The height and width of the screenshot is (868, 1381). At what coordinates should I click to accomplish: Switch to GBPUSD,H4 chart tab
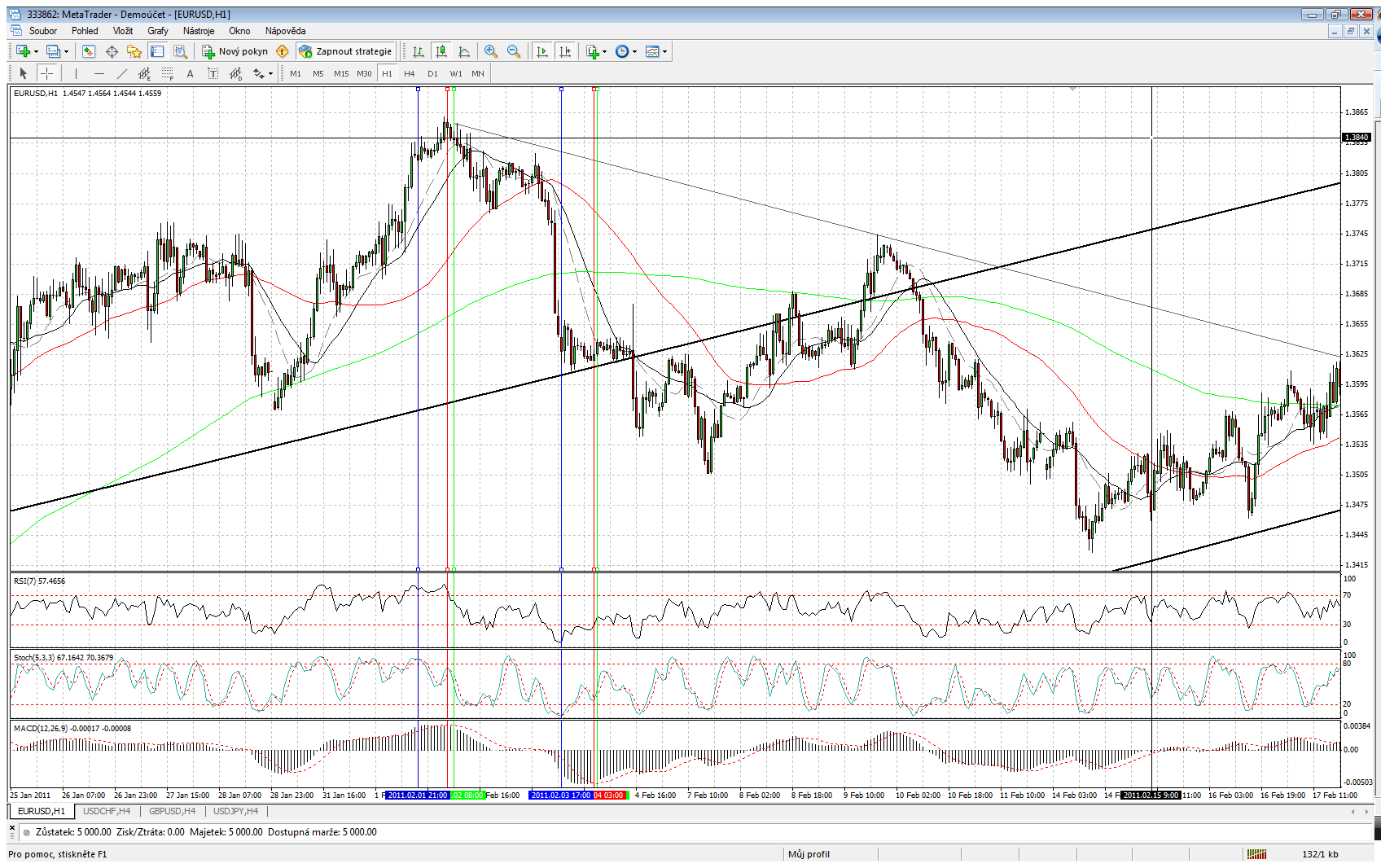click(x=172, y=811)
